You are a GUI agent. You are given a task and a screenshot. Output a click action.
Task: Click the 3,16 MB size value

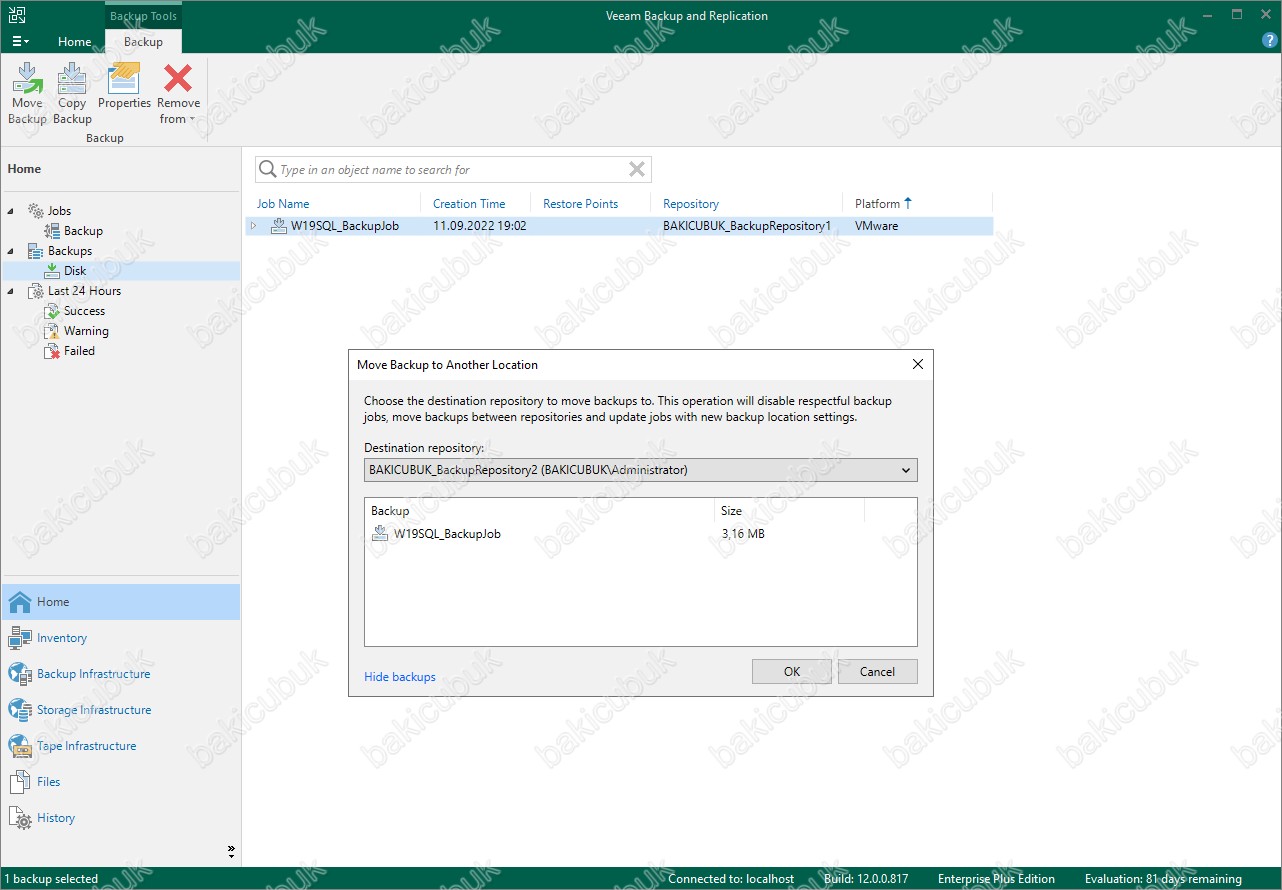pos(742,534)
